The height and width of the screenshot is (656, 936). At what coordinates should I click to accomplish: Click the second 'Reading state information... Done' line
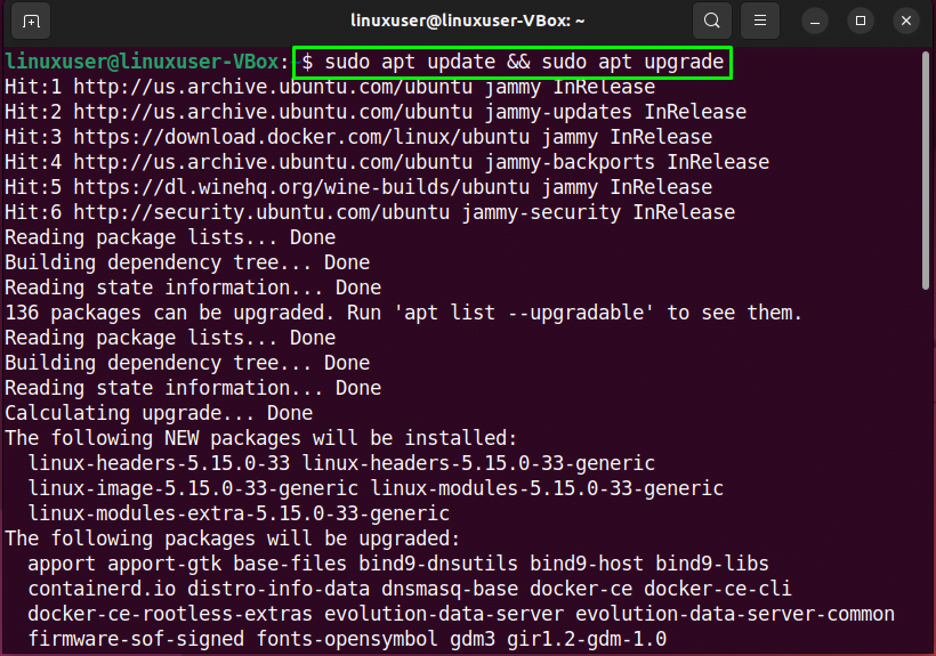pyautogui.click(x=193, y=388)
